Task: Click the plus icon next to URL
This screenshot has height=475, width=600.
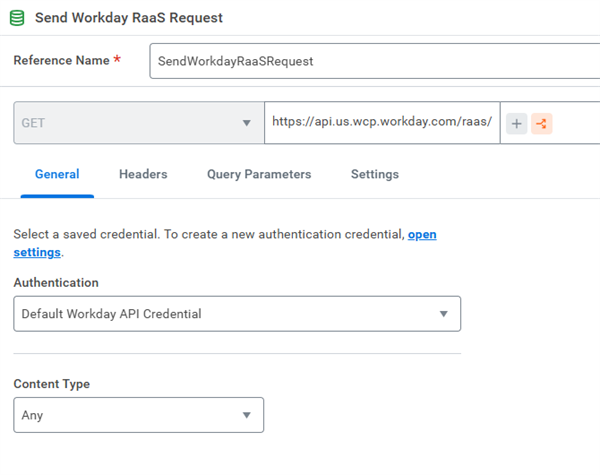Action: [517, 123]
